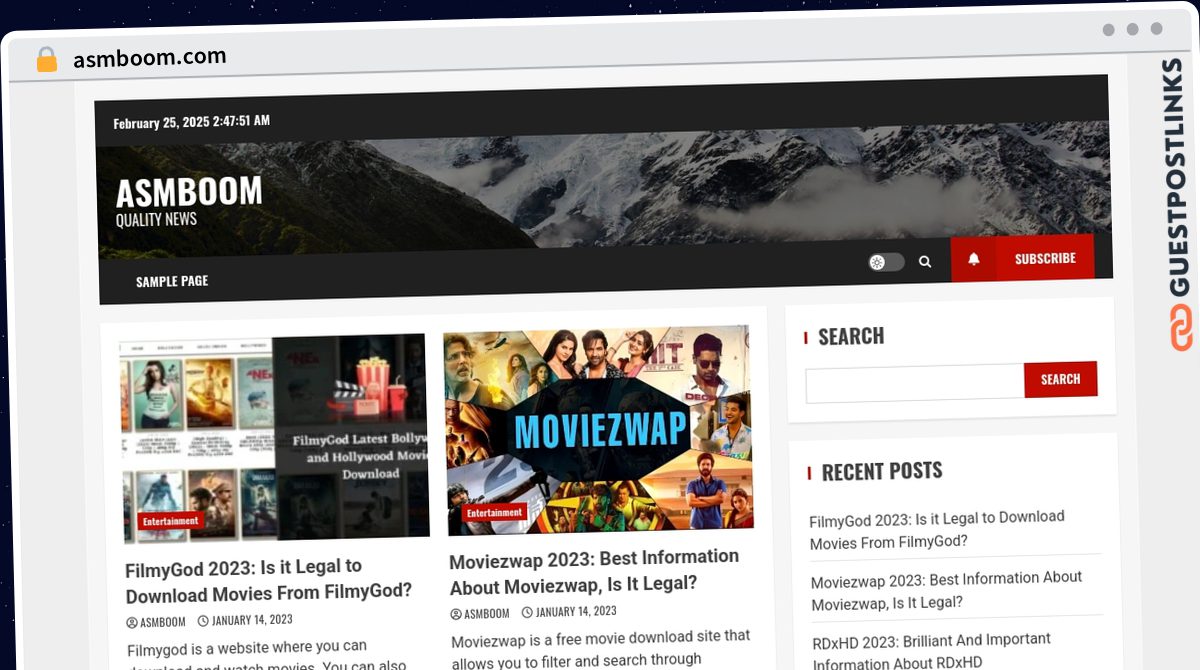
Task: Open headline FilmyGod 2023 Is it Legal
Action: [x=268, y=579]
